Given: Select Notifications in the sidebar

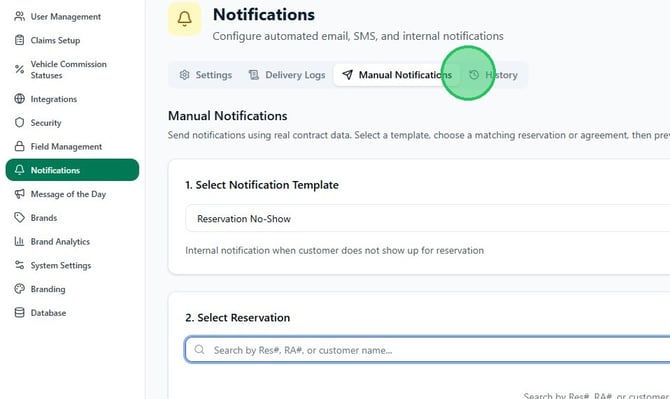Looking at the screenshot, I should coord(72,170).
